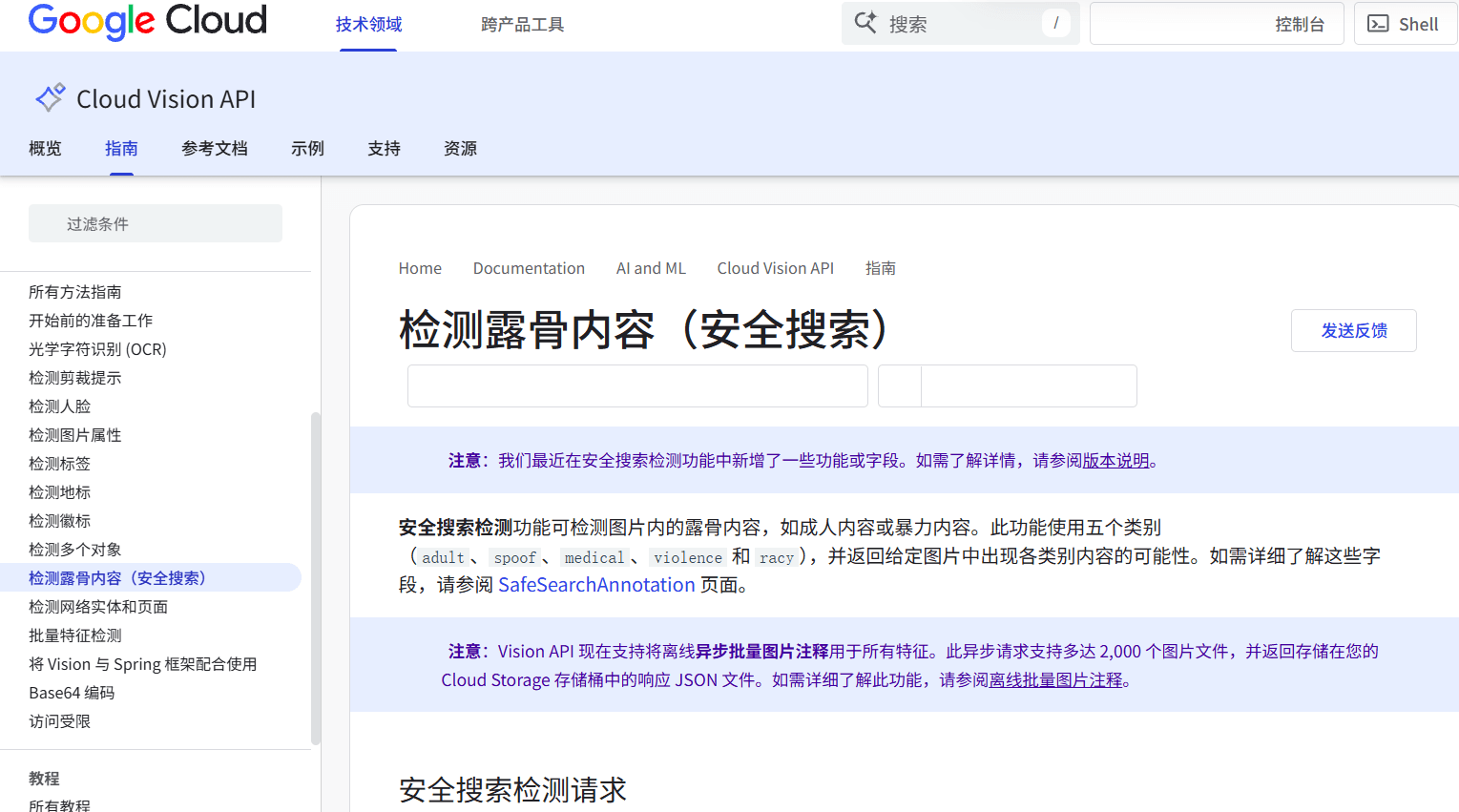Click the 'racy' code term
This screenshot has height=812, width=1459.
click(x=777, y=557)
